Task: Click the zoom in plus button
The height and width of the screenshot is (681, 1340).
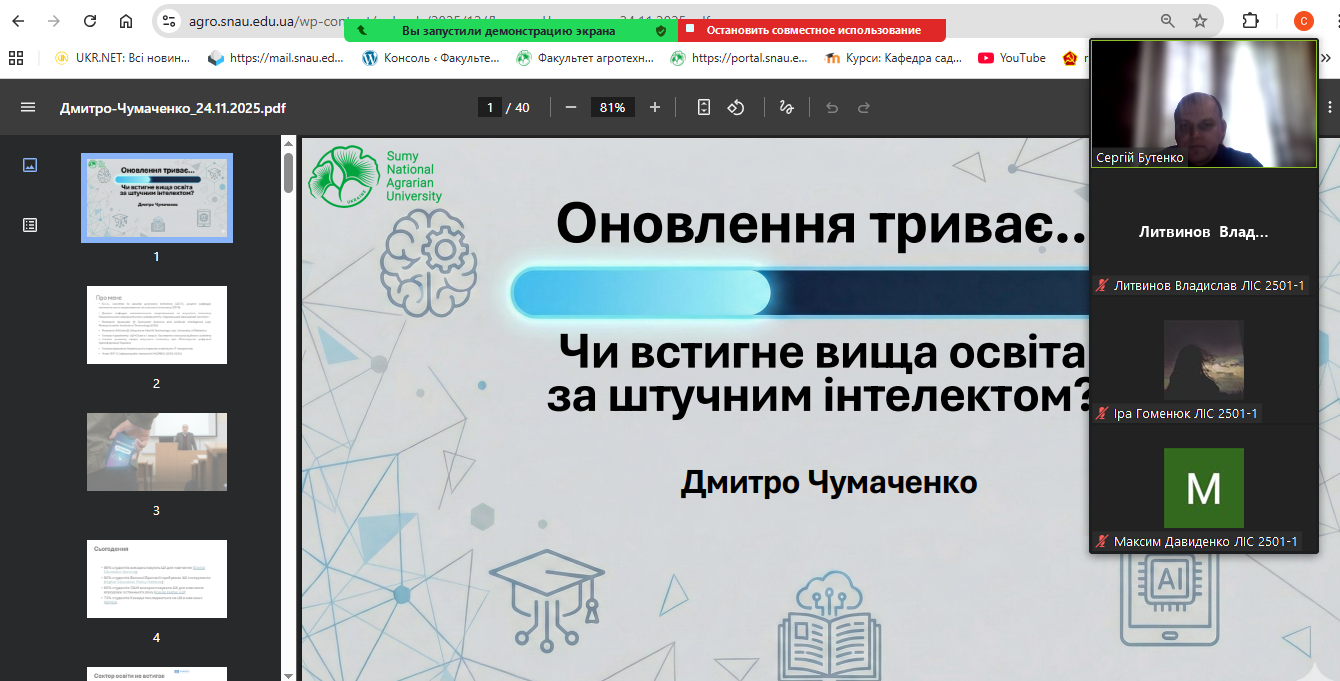Action: [x=655, y=107]
